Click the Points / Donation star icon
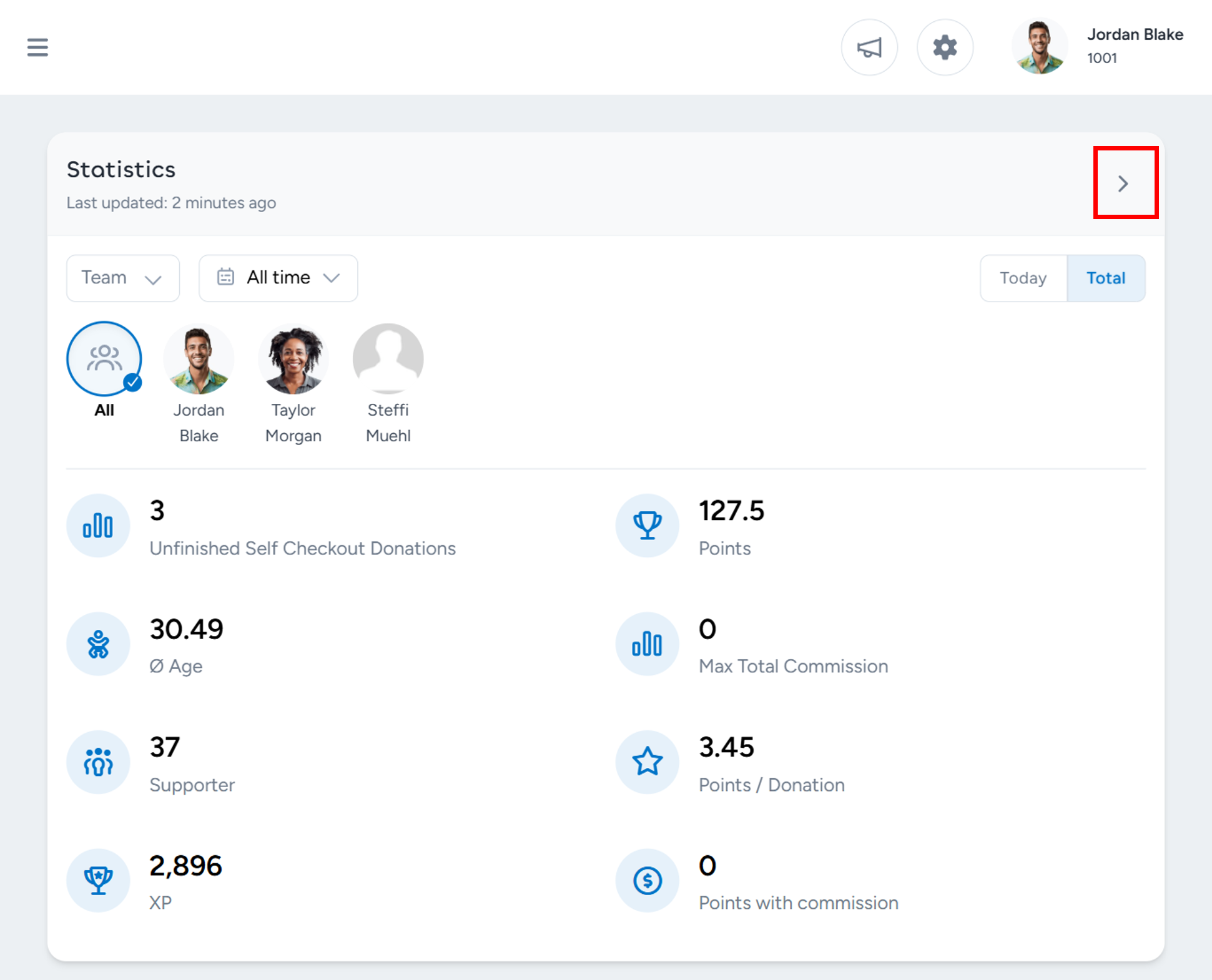 [x=647, y=762]
